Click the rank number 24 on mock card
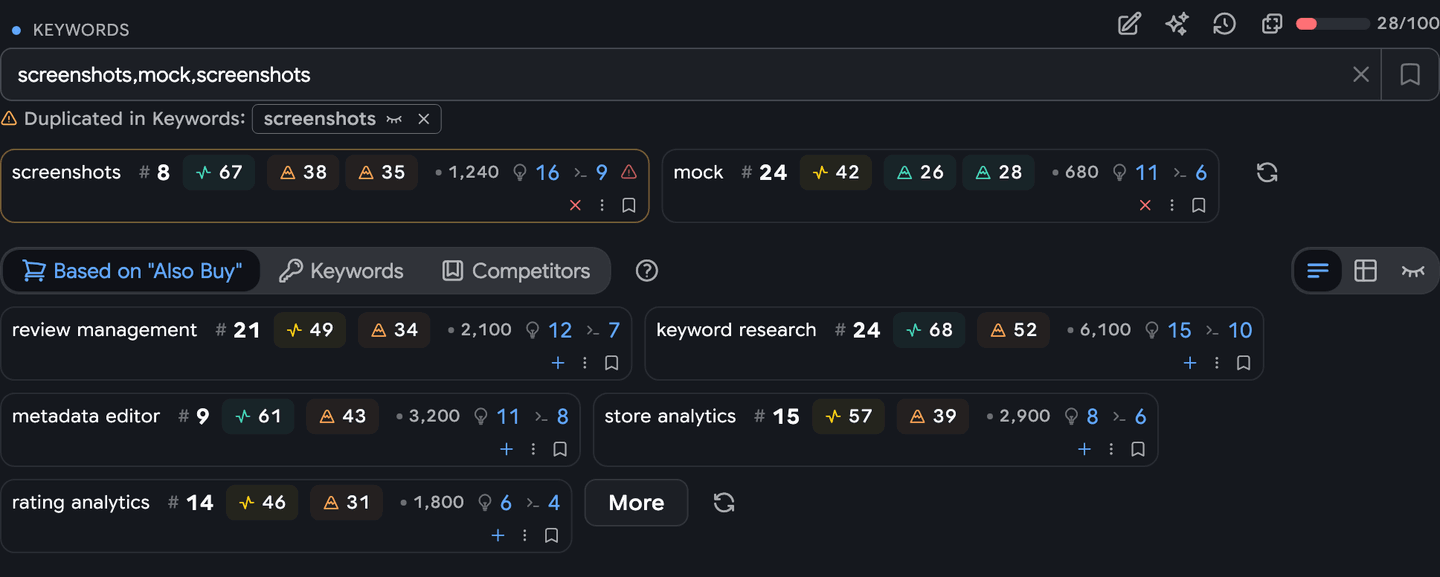Viewport: 1440px width, 577px height. pyautogui.click(x=773, y=172)
